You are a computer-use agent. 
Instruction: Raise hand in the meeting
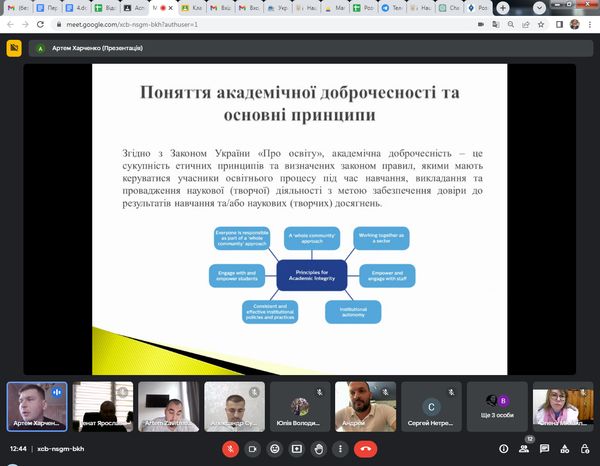click(319, 449)
